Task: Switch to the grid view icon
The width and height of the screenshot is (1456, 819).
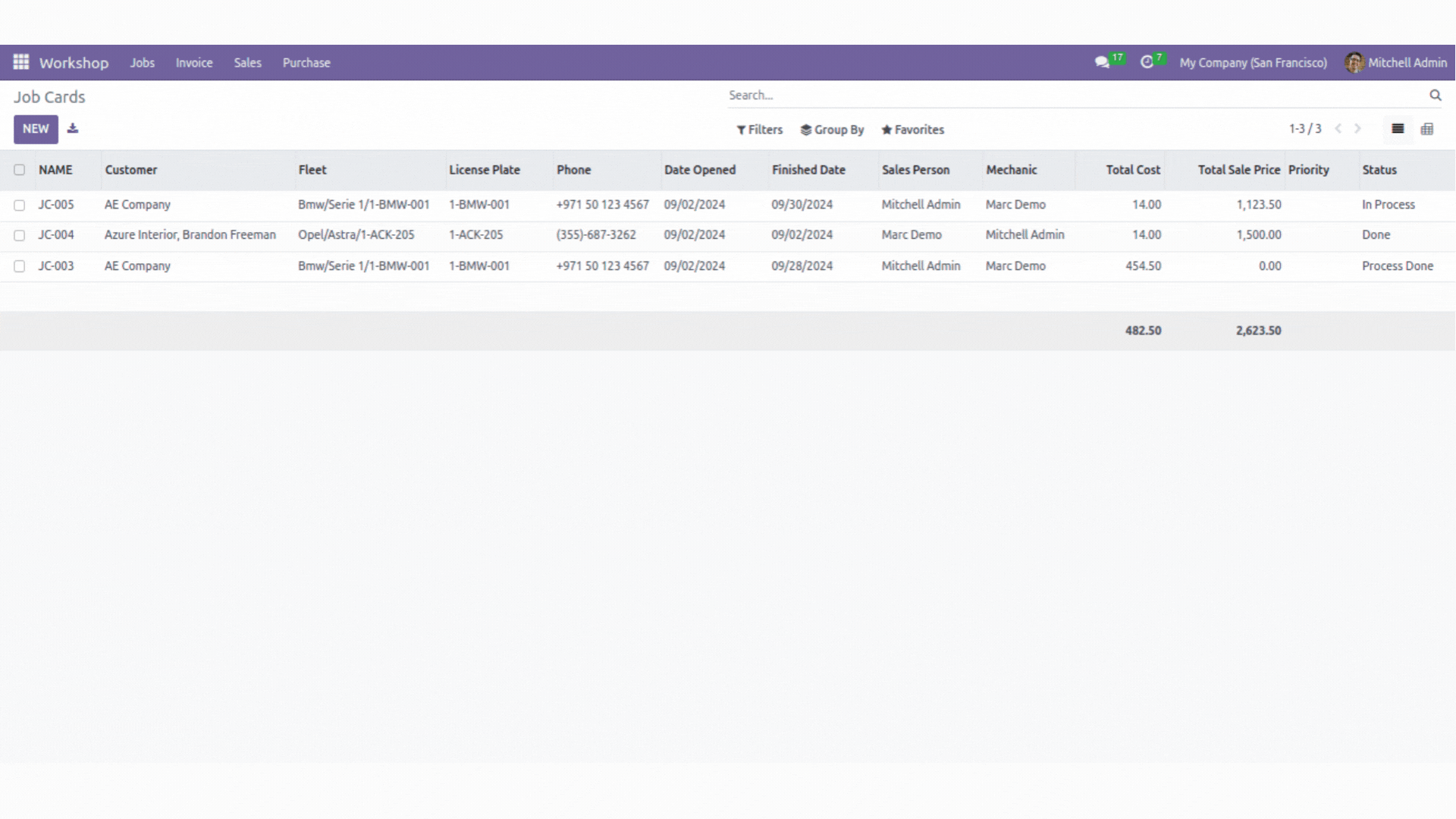Action: click(x=1427, y=129)
